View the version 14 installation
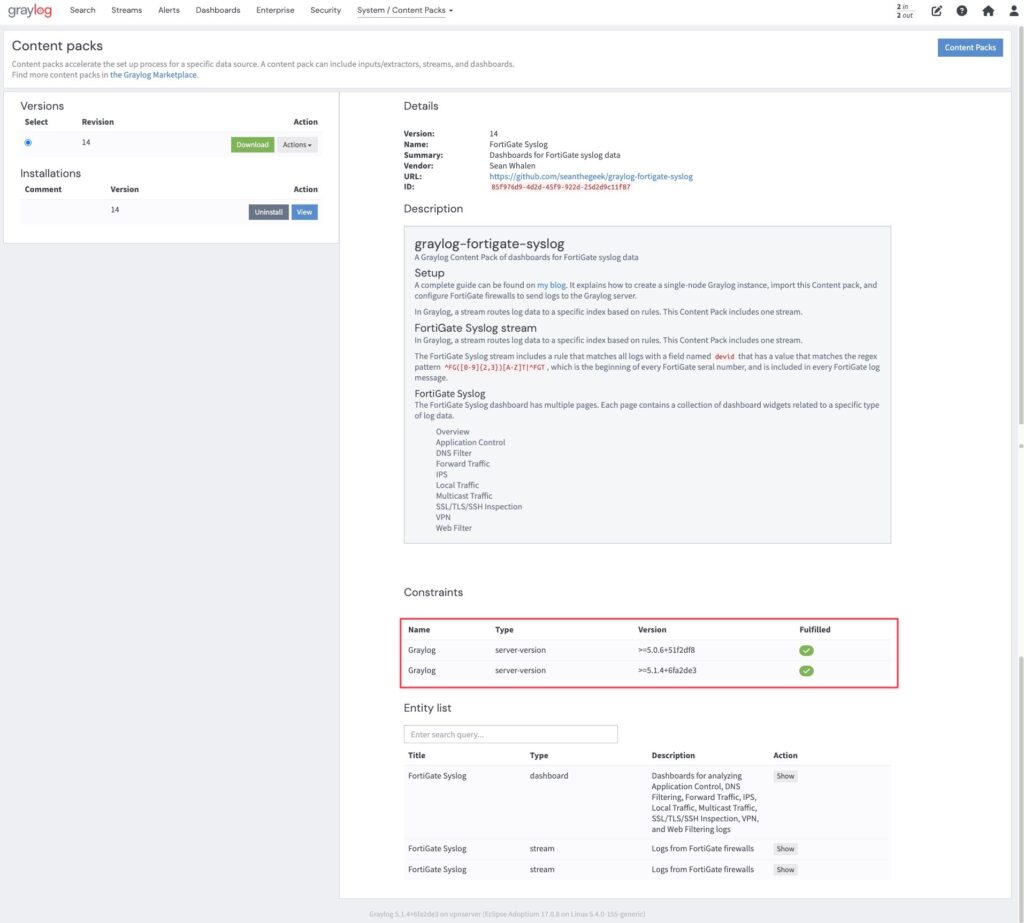Image resolution: width=1024 pixels, height=923 pixels. point(304,212)
